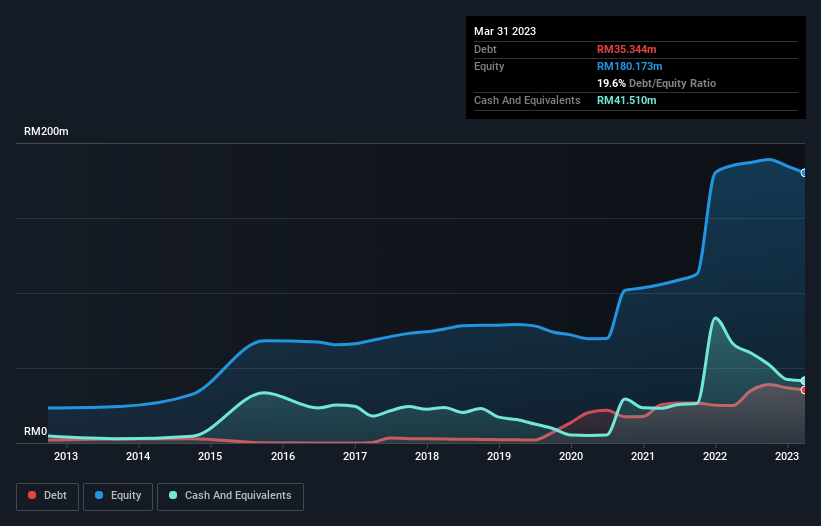The image size is (821, 526).
Task: Click the RM0 y-axis label
Action: [x=36, y=432]
